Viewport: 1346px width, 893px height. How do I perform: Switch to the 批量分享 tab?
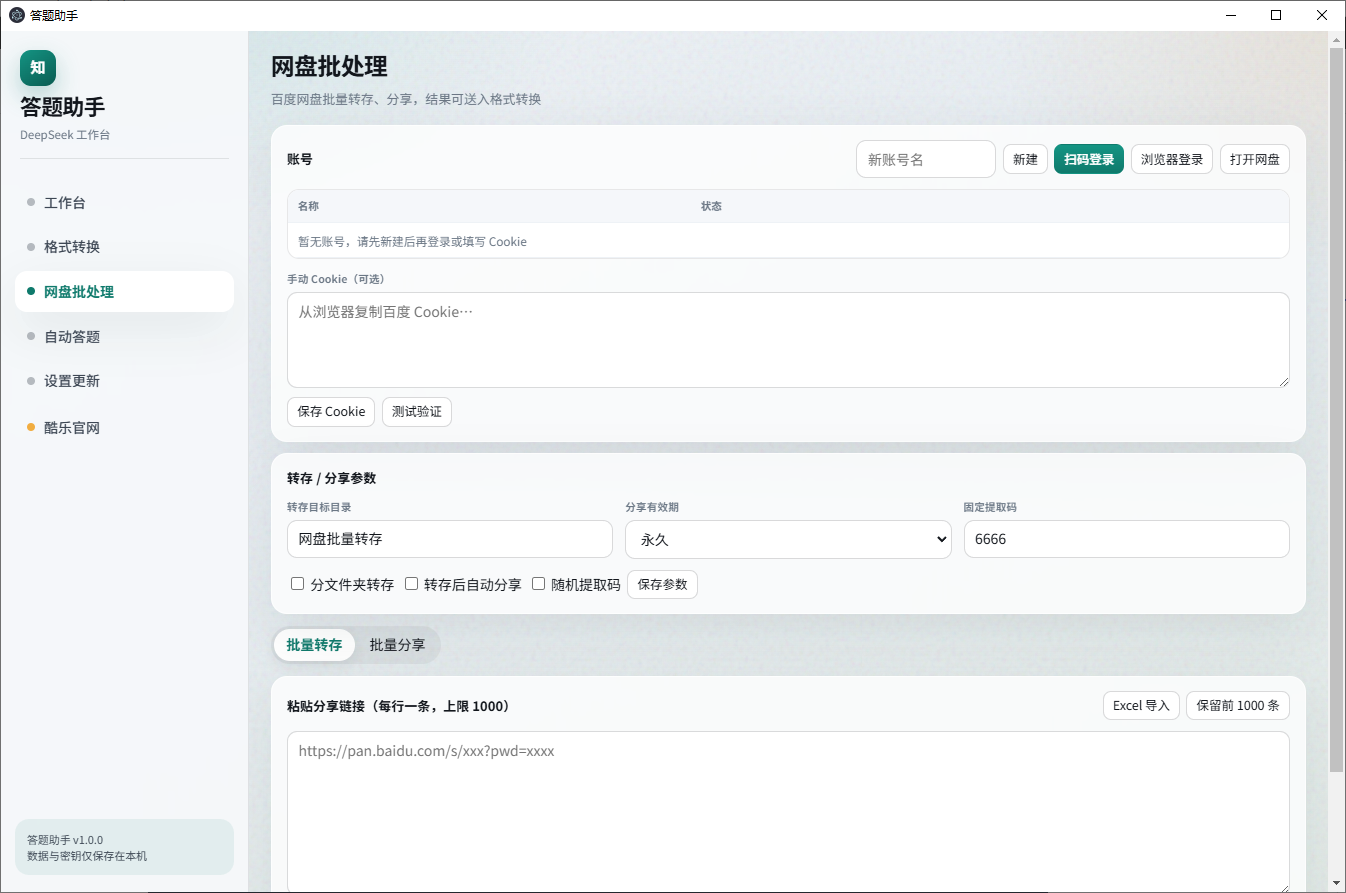tap(397, 645)
